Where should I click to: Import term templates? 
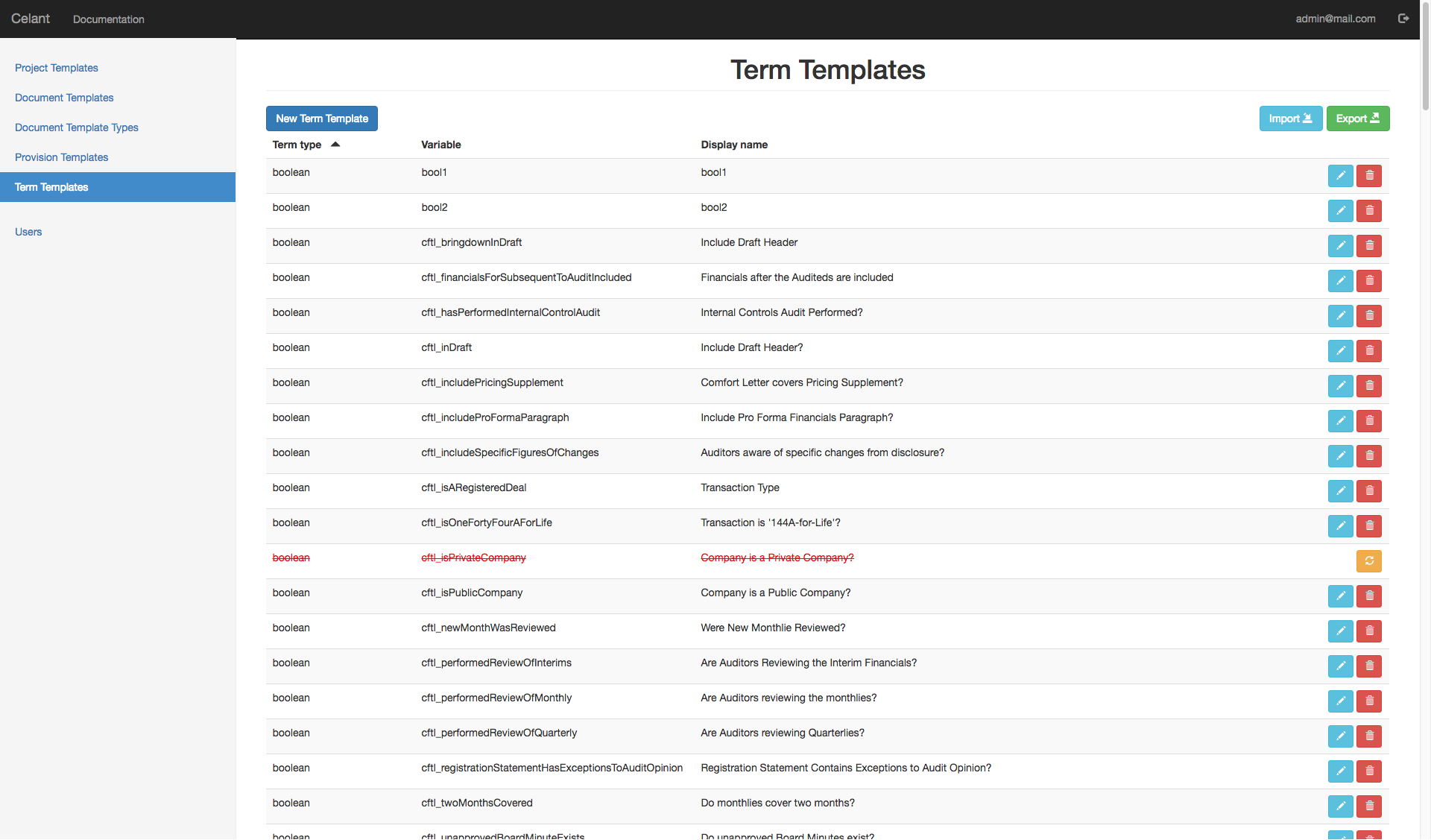pyautogui.click(x=1291, y=119)
